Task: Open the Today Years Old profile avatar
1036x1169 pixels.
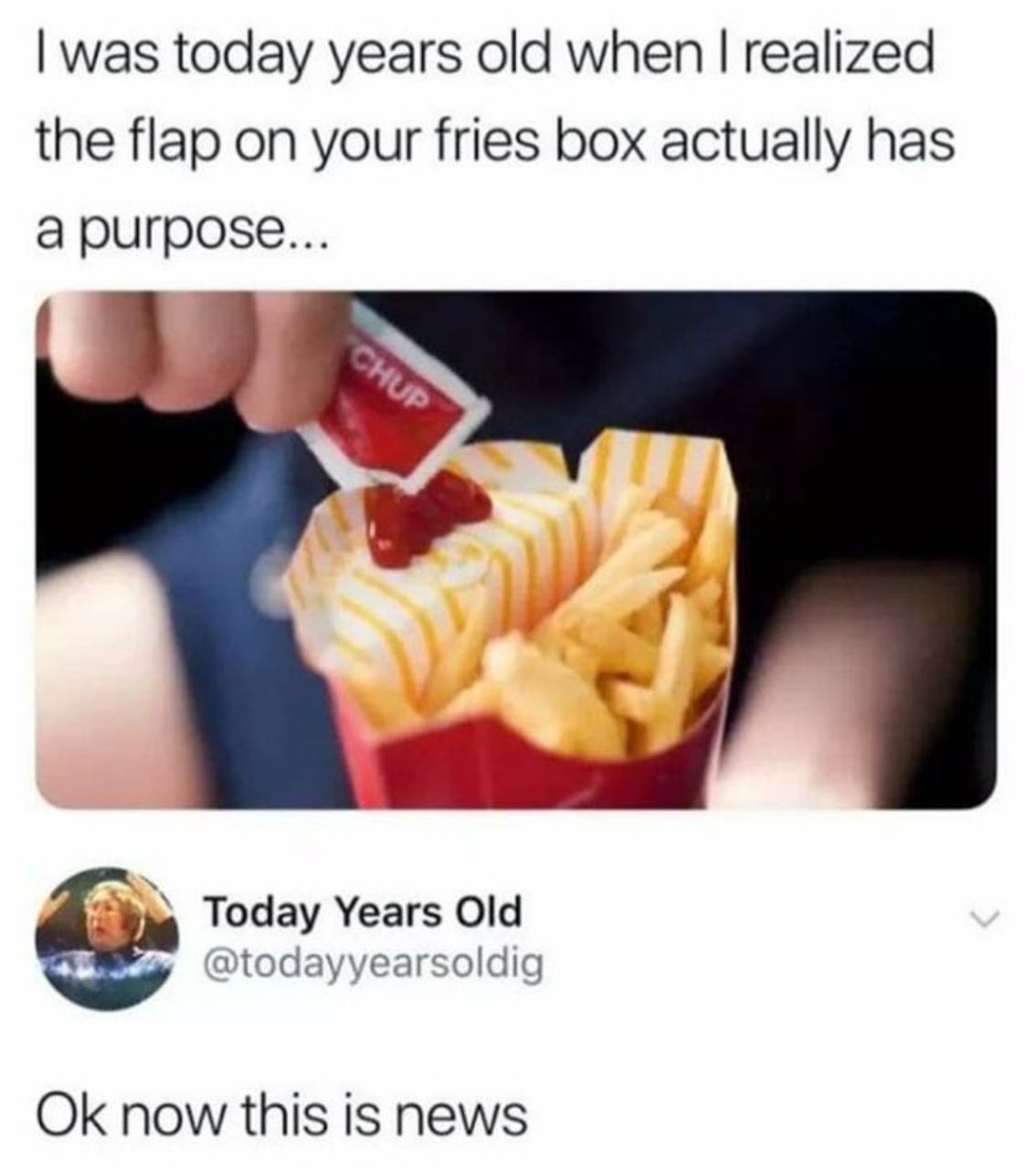Action: pyautogui.click(x=108, y=938)
